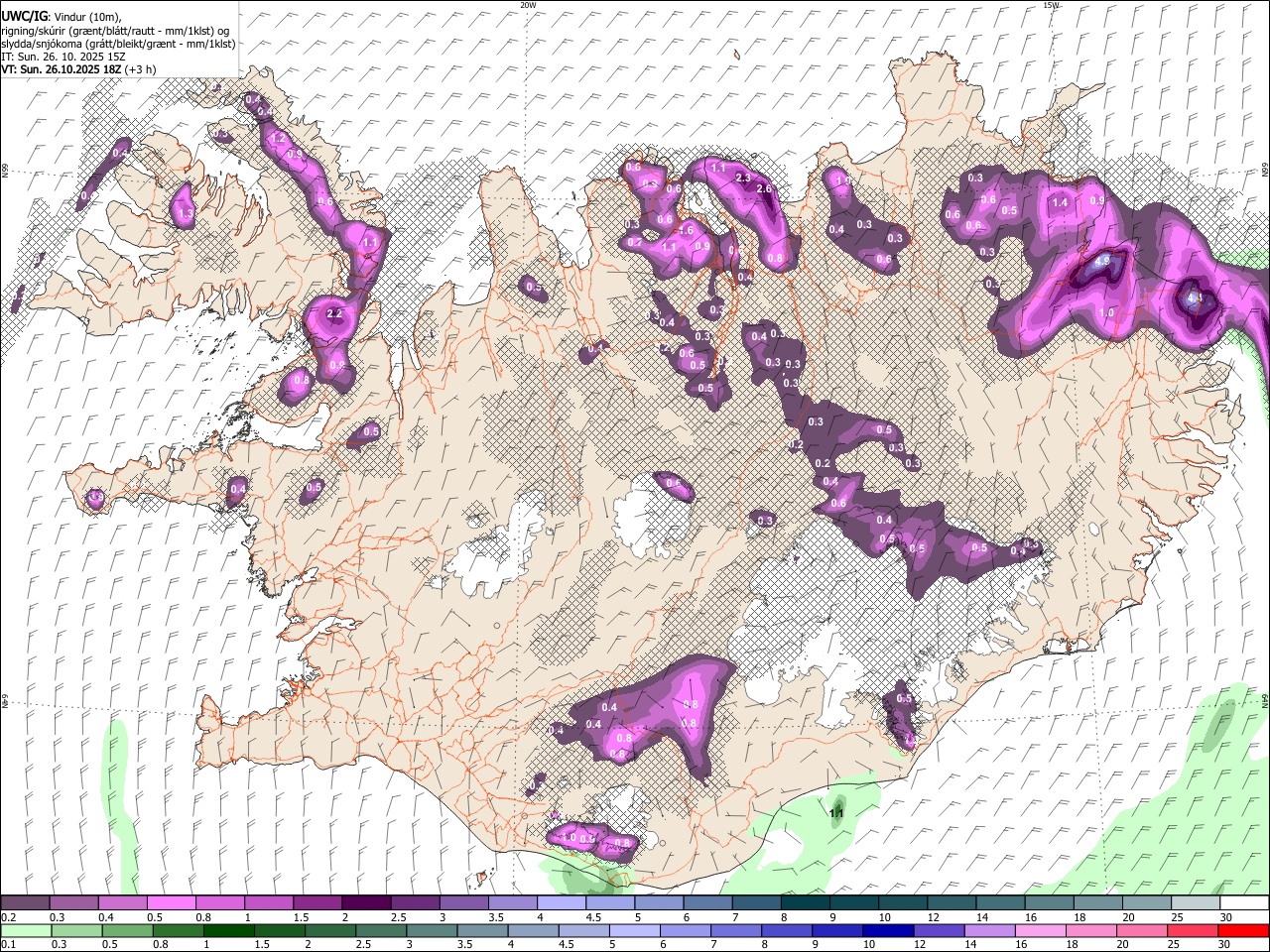Click the '12' label in the snow scale row
The height and width of the screenshot is (952, 1270).
point(933,917)
